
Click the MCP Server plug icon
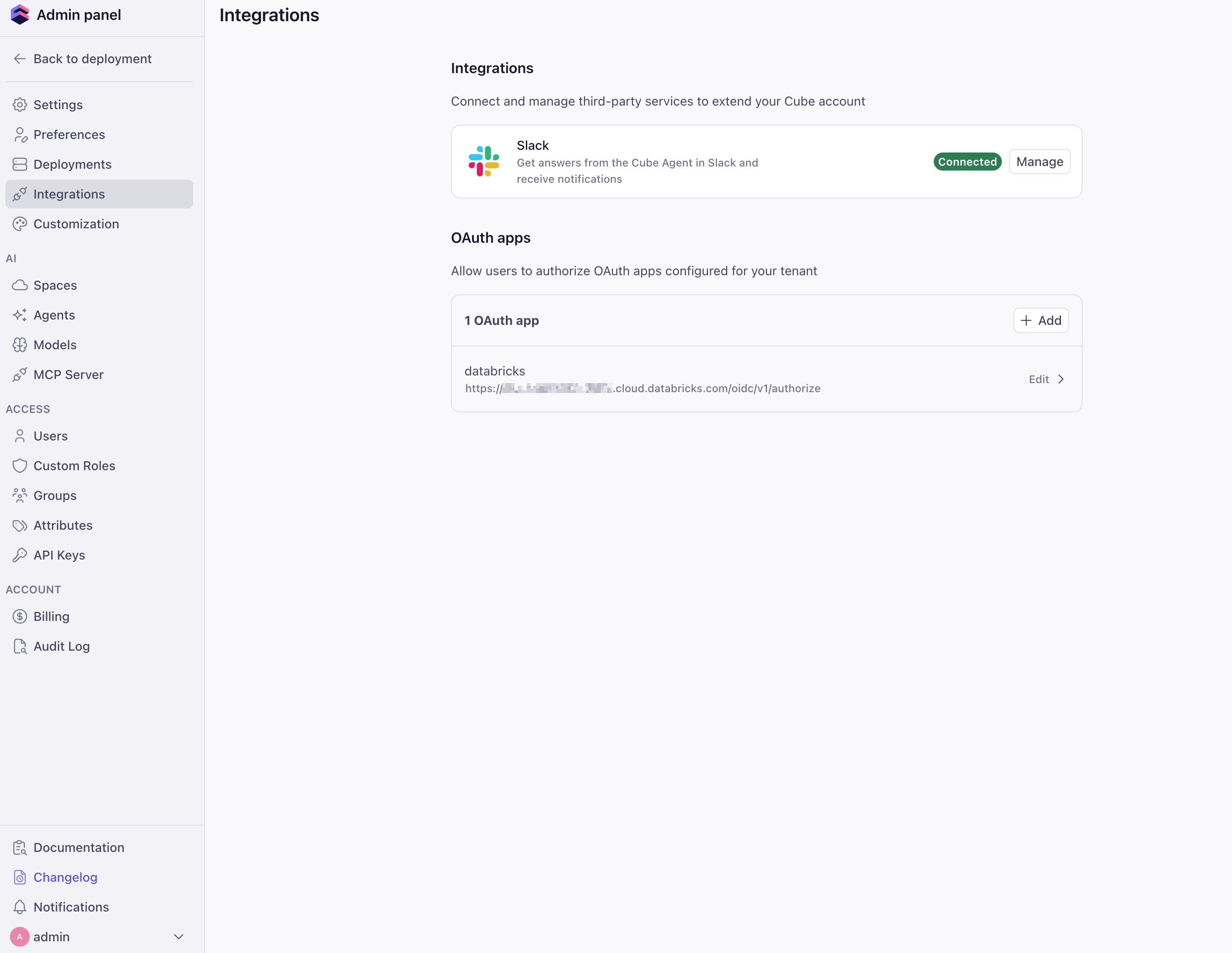click(x=20, y=375)
